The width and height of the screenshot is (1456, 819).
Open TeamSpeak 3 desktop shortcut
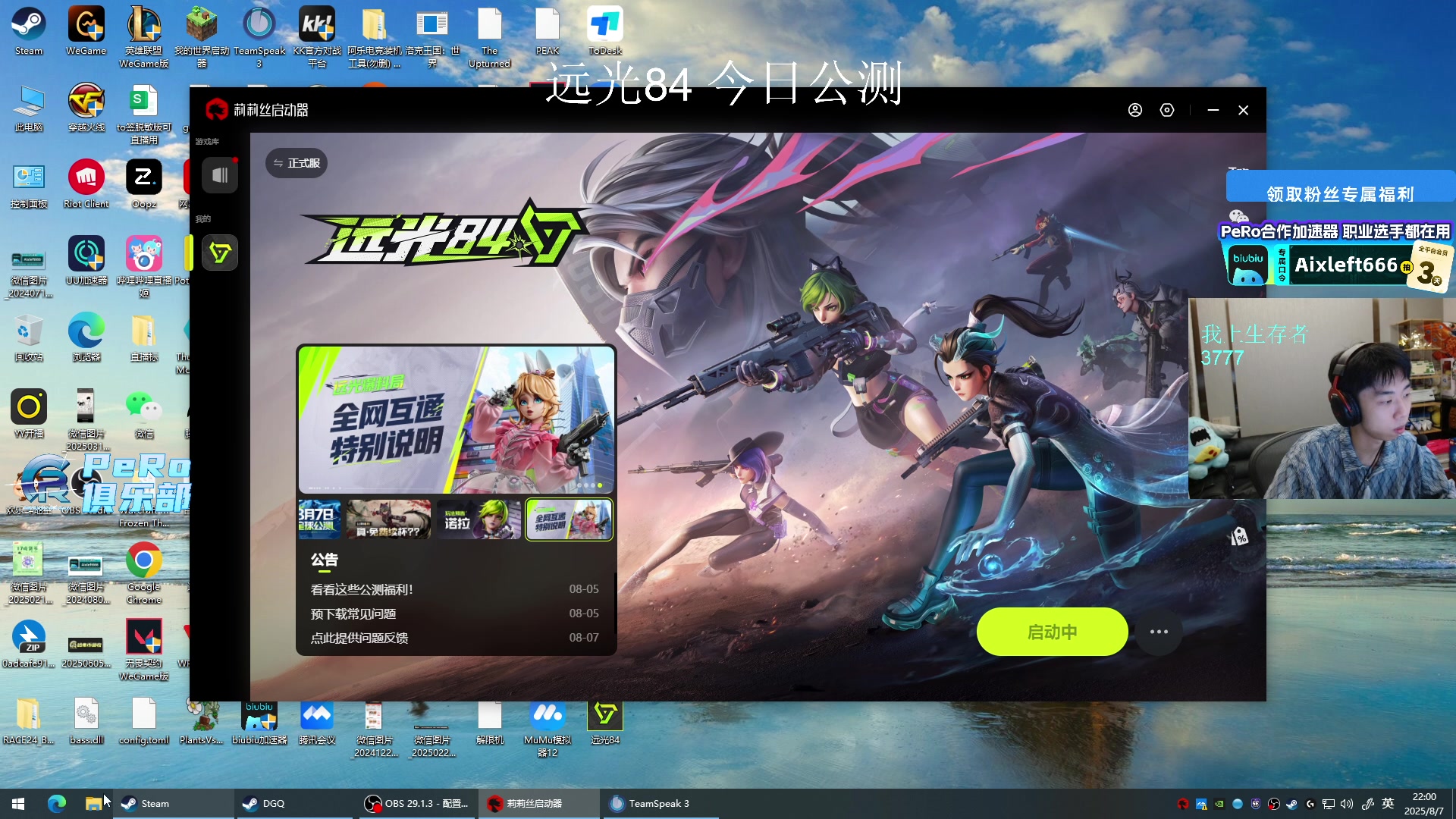[x=259, y=37]
